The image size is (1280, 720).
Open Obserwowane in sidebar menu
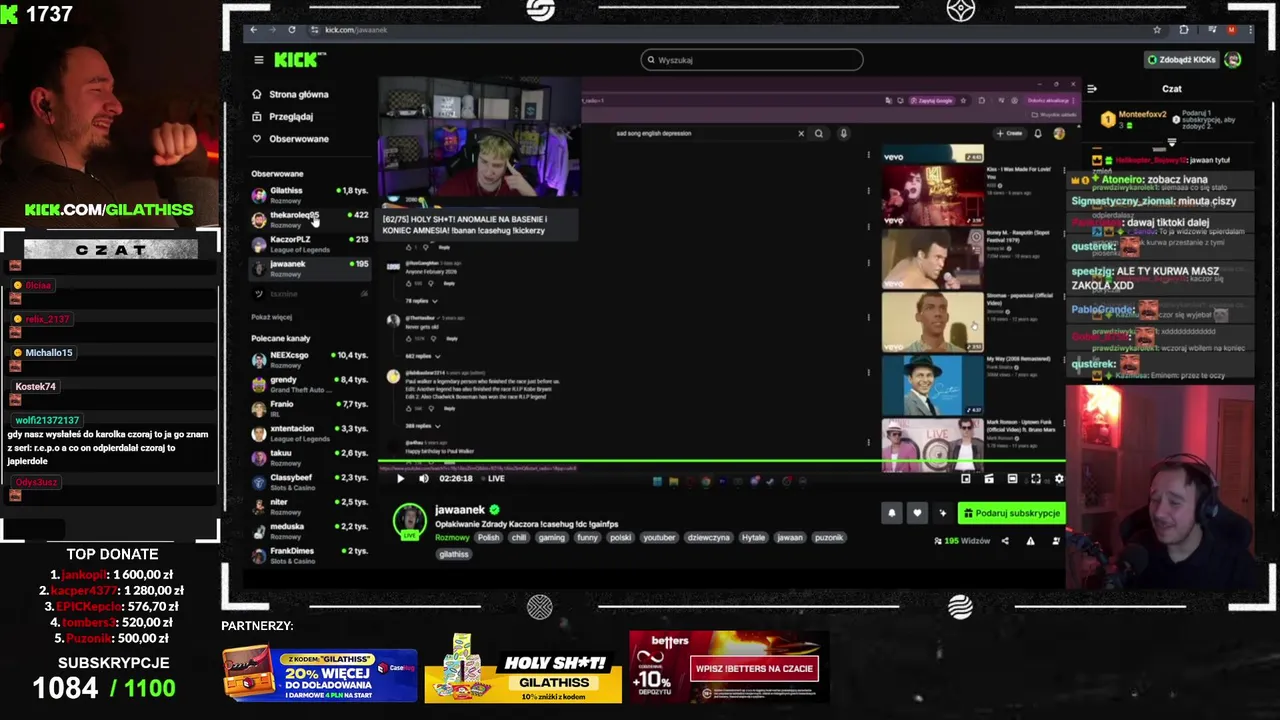tap(290, 139)
